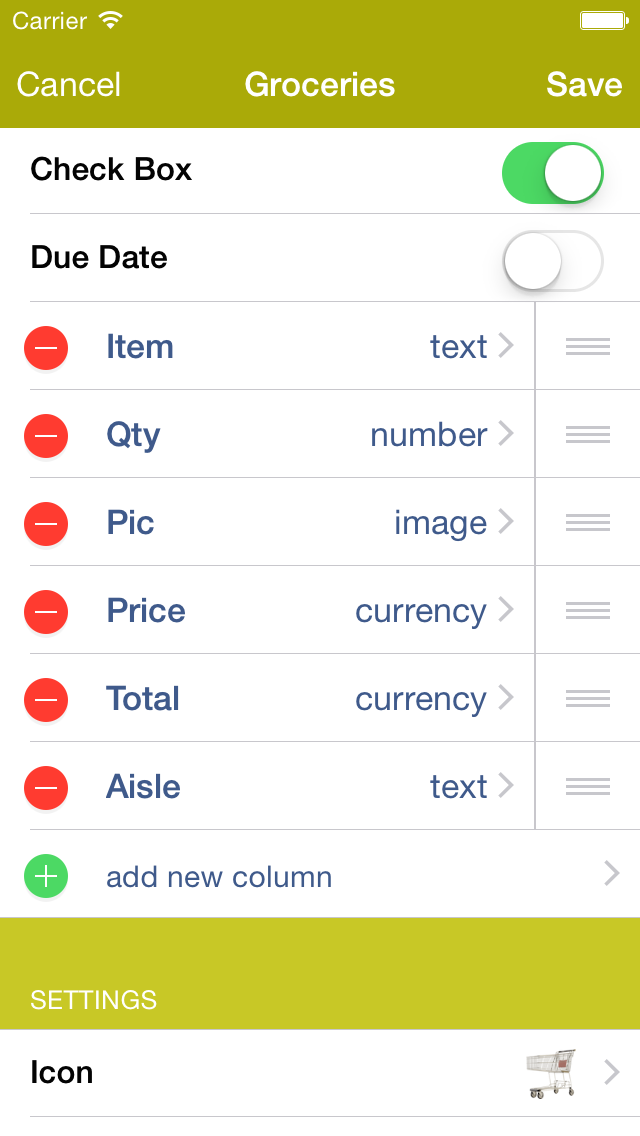Select the Aisle column row

[x=280, y=787]
